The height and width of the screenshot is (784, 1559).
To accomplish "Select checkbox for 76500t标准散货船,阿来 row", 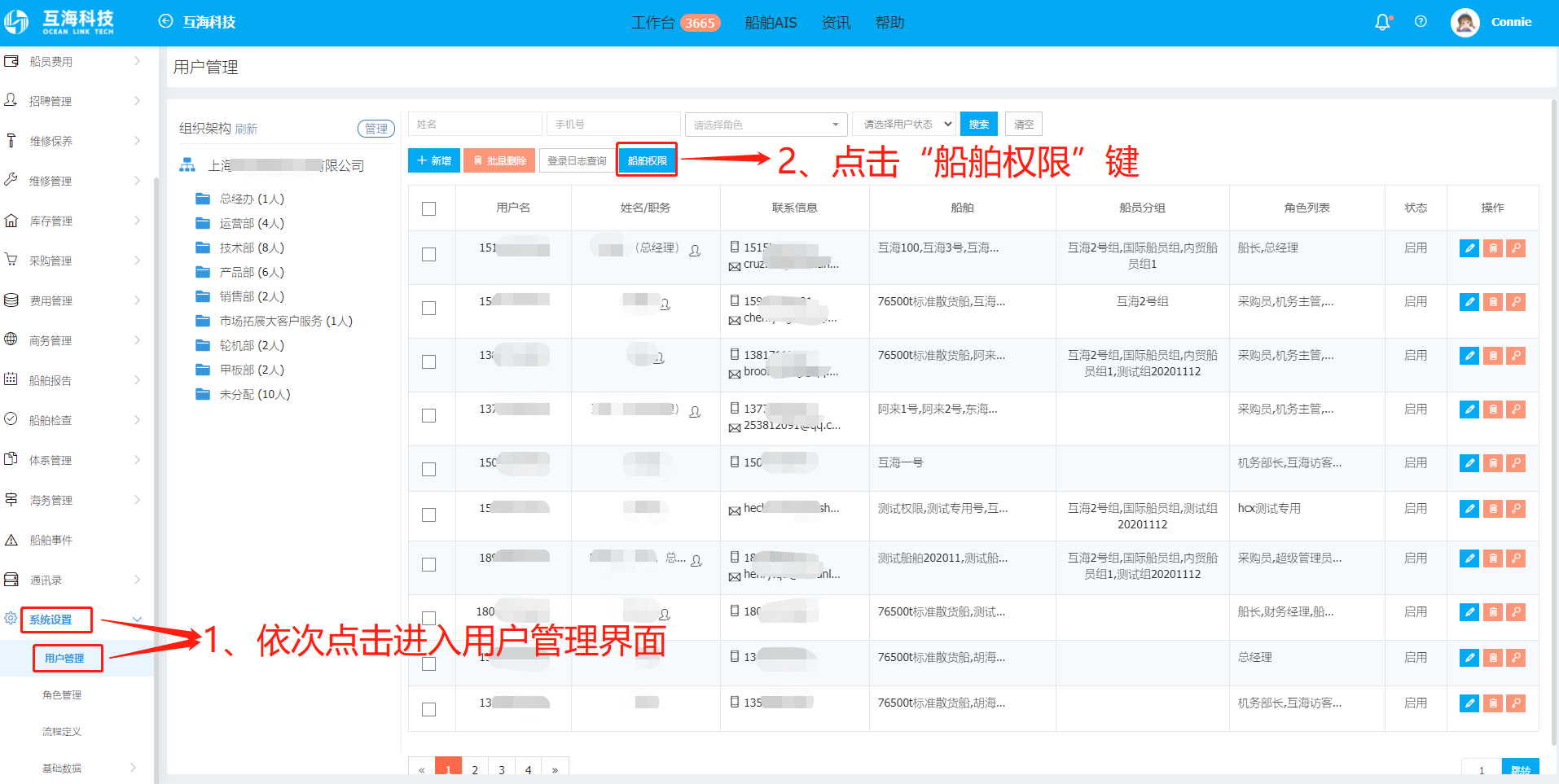I will click(428, 361).
